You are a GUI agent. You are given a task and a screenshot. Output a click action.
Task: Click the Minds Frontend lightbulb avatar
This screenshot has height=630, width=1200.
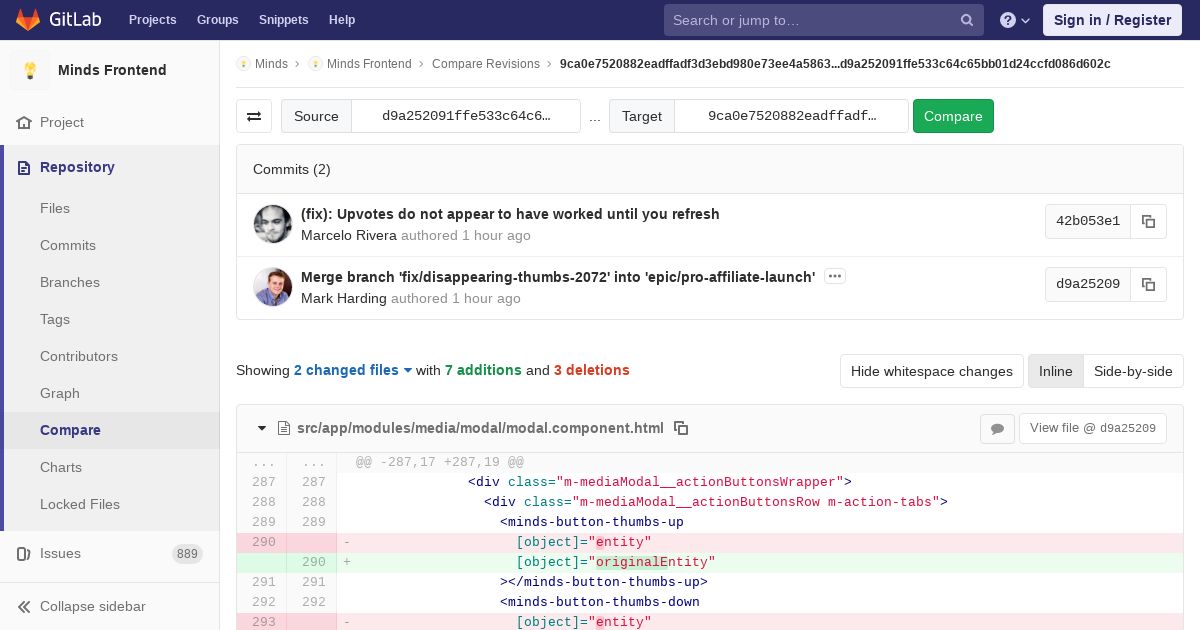(x=30, y=70)
